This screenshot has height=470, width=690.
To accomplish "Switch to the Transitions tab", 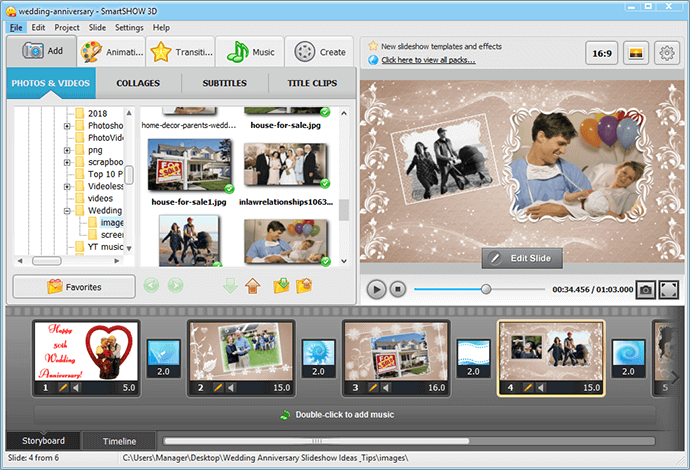I will coord(181,52).
